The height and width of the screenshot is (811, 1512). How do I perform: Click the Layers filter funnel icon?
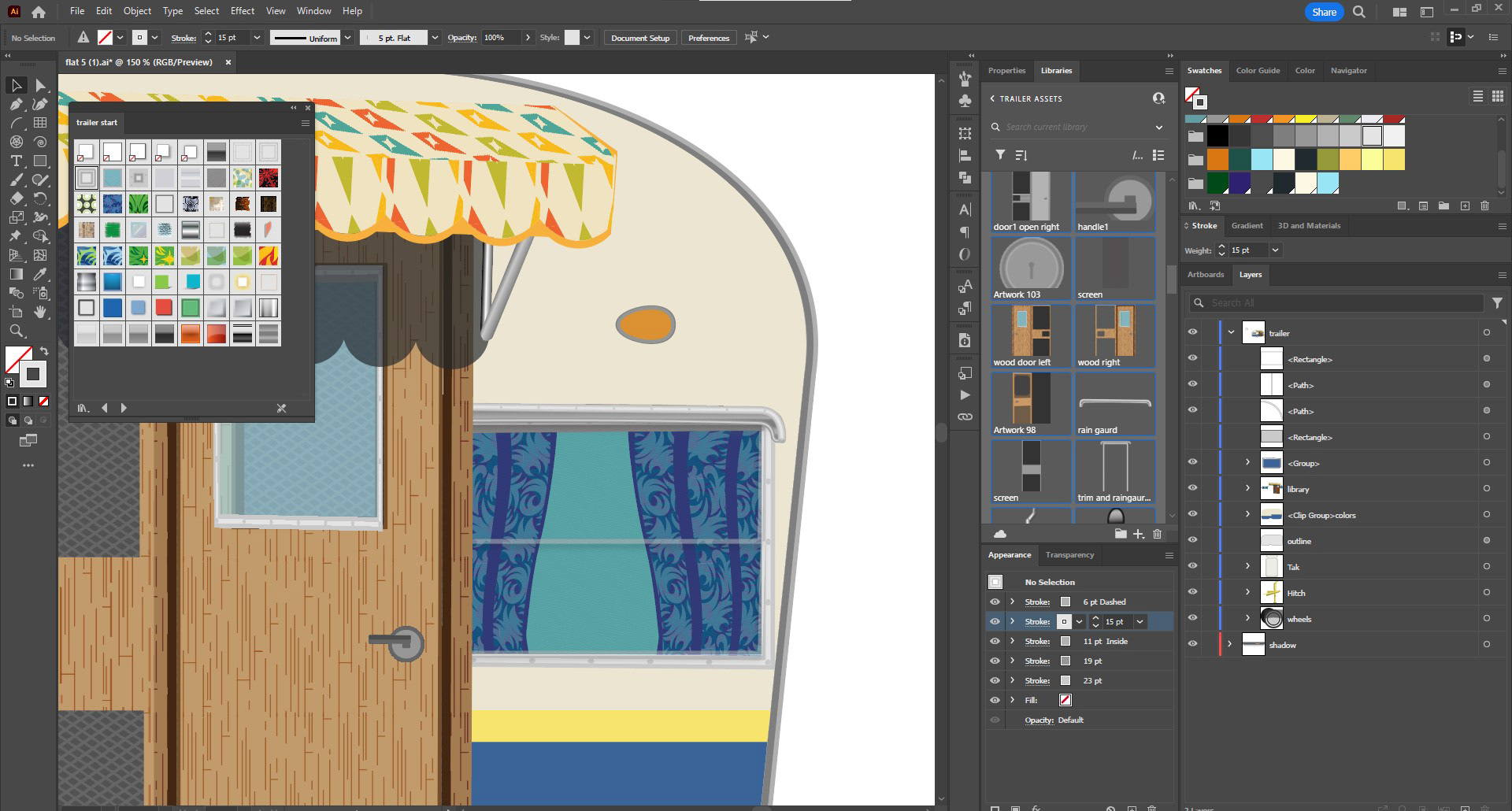coord(1497,302)
